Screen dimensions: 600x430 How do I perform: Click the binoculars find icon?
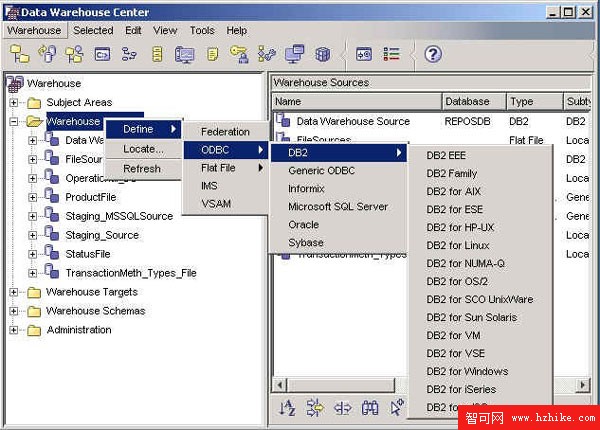pos(370,408)
